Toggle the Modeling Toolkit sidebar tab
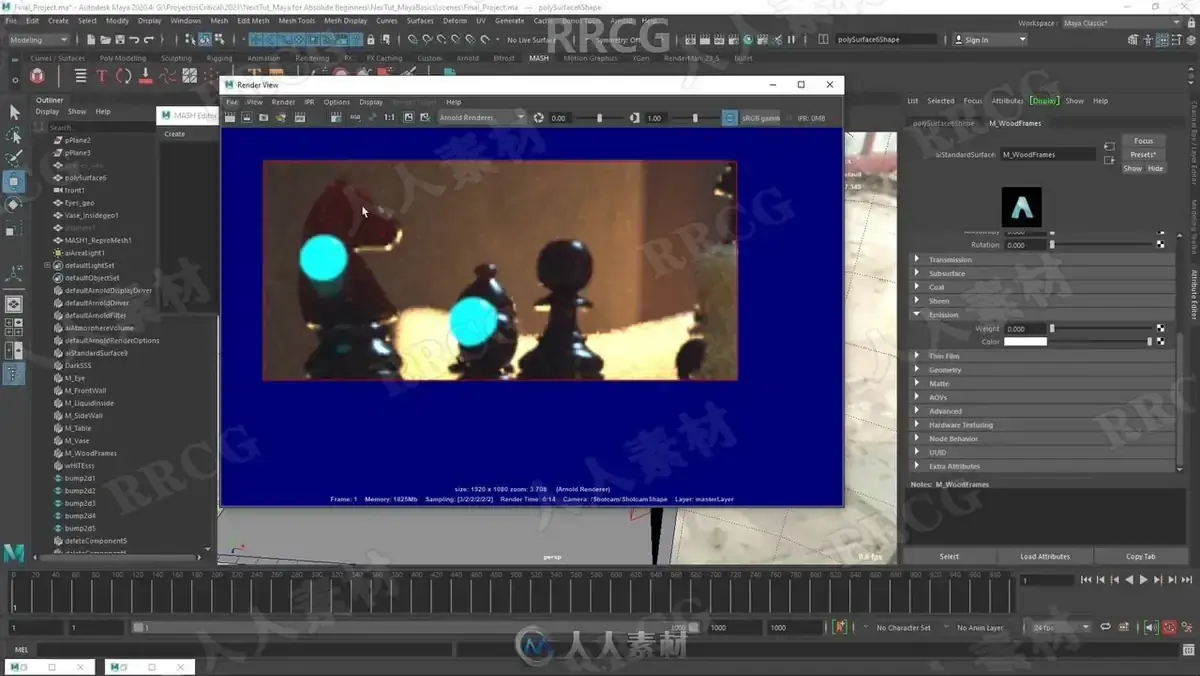Viewport: 1200px width, 676px height. point(1193,226)
